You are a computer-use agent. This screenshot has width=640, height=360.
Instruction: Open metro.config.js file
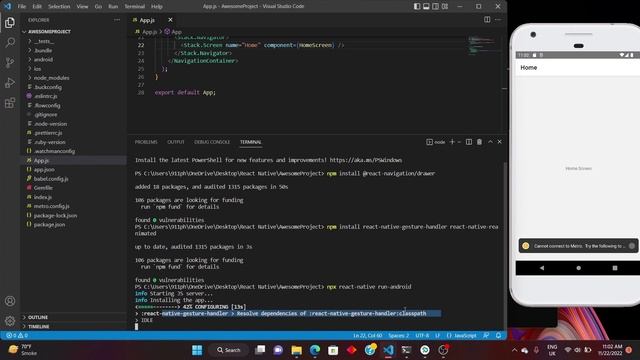pyautogui.click(x=73, y=206)
